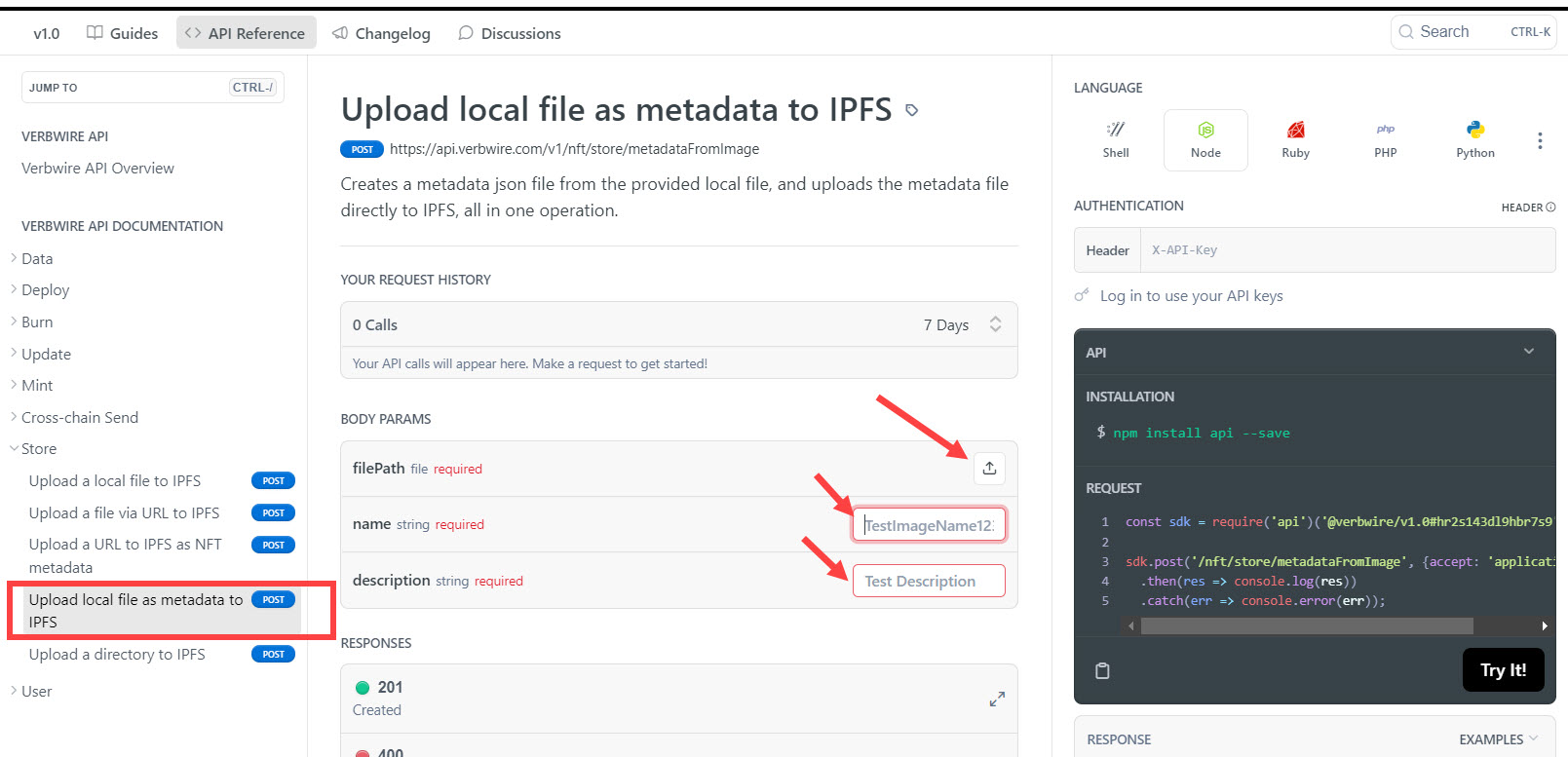This screenshot has width=1568, height=757.
Task: Open more languages three-dot menu
Action: pos(1540,140)
